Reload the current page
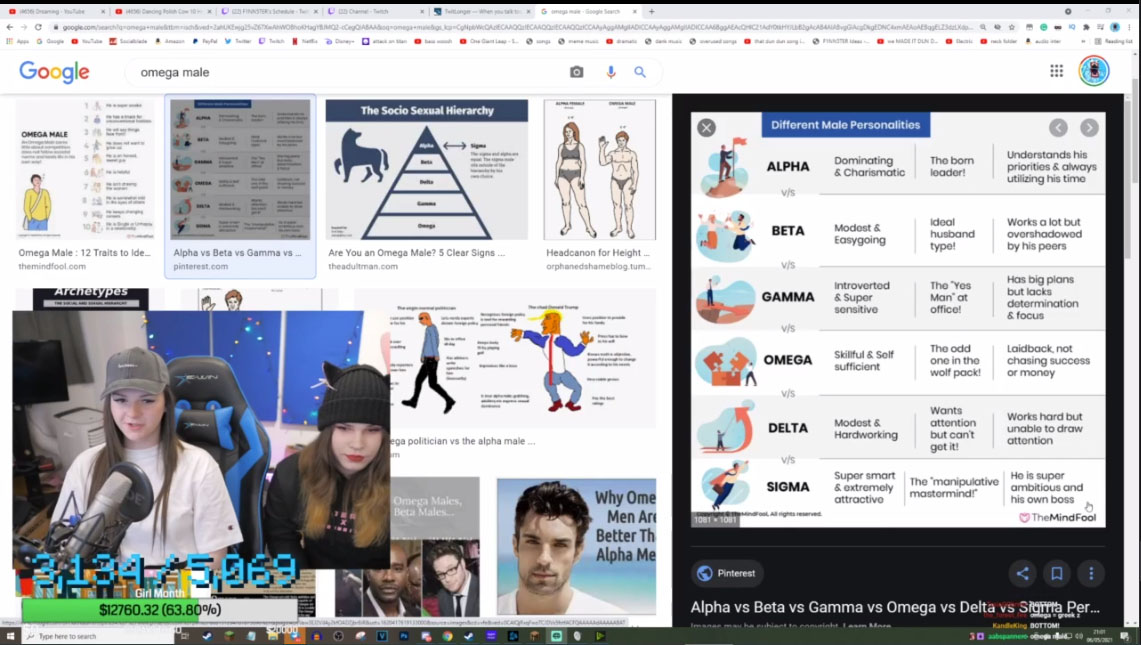Image resolution: width=1141 pixels, height=645 pixels. (x=38, y=27)
